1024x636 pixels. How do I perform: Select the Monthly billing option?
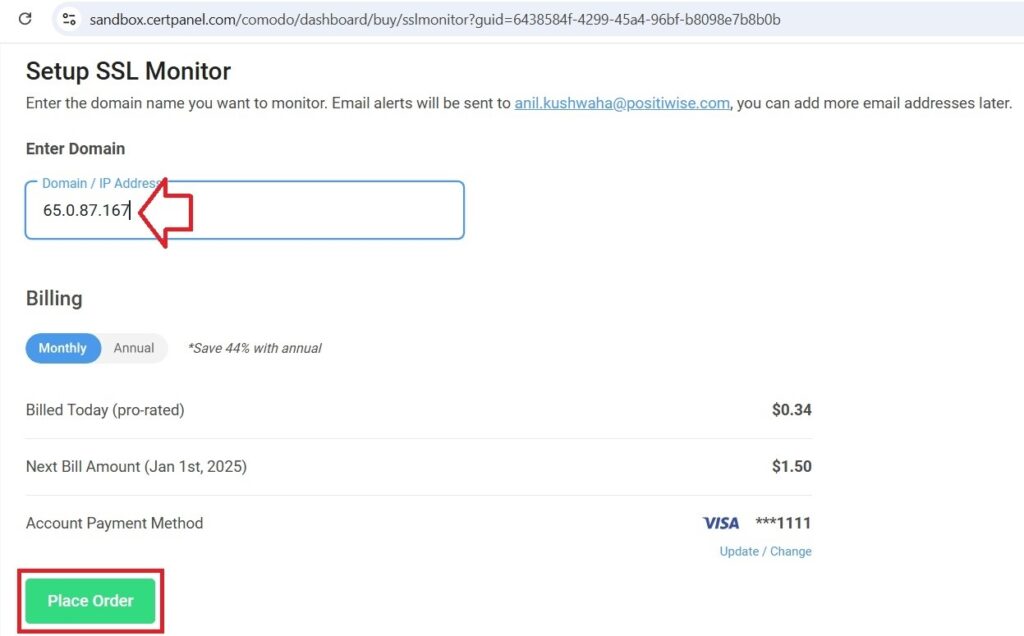(x=63, y=348)
